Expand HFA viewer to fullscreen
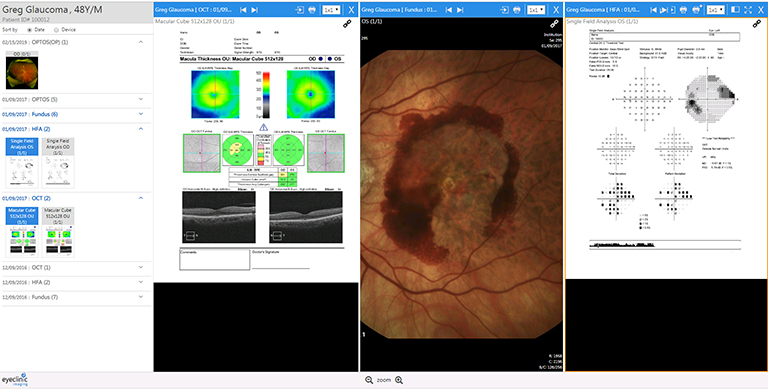 [x=748, y=10]
